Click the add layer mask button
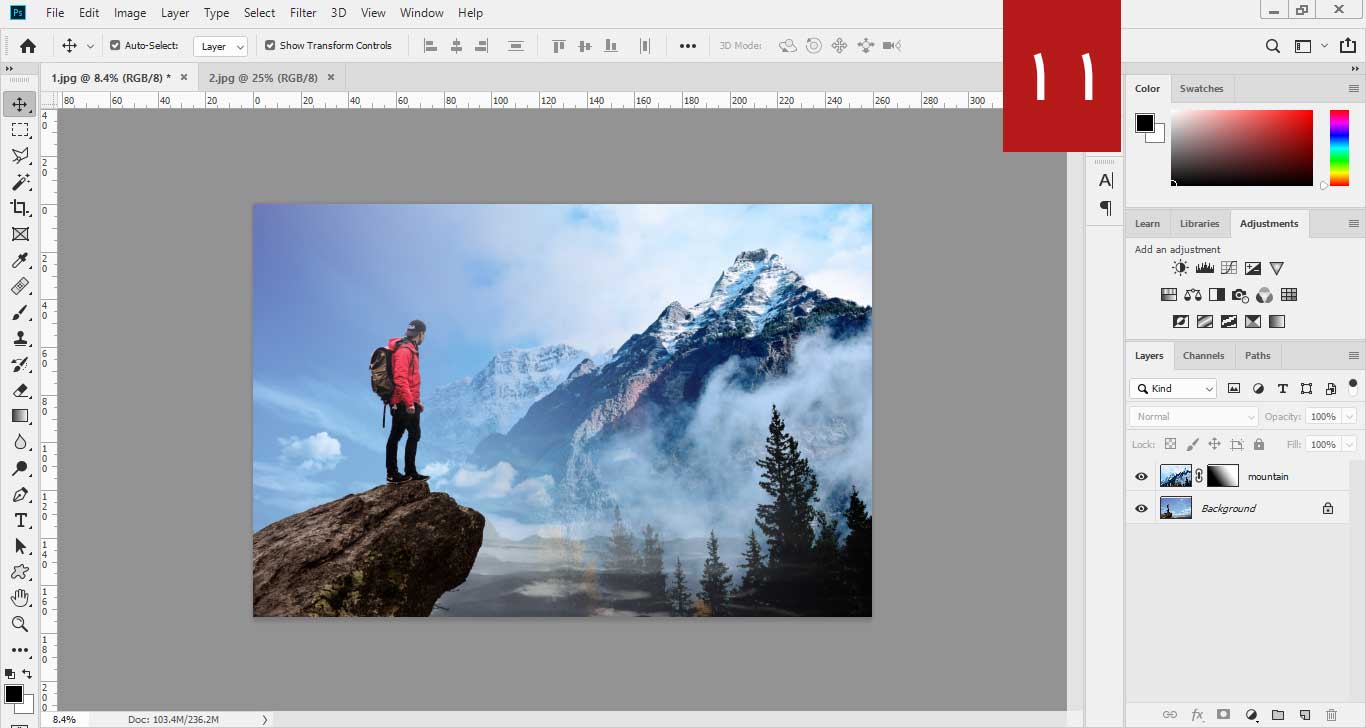The width and height of the screenshot is (1366, 728). point(1223,715)
